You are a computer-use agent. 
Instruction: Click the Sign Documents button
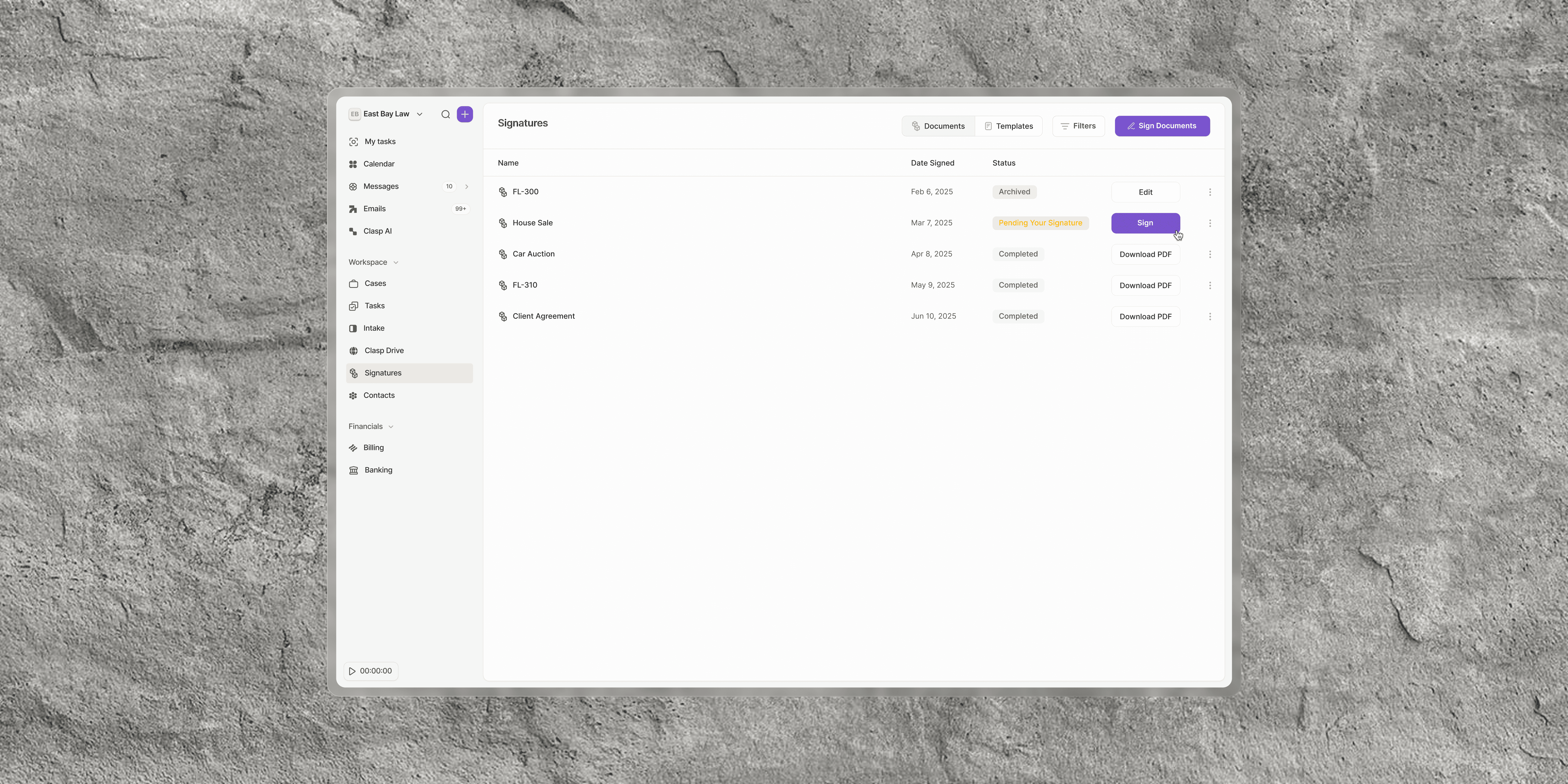(x=1161, y=126)
